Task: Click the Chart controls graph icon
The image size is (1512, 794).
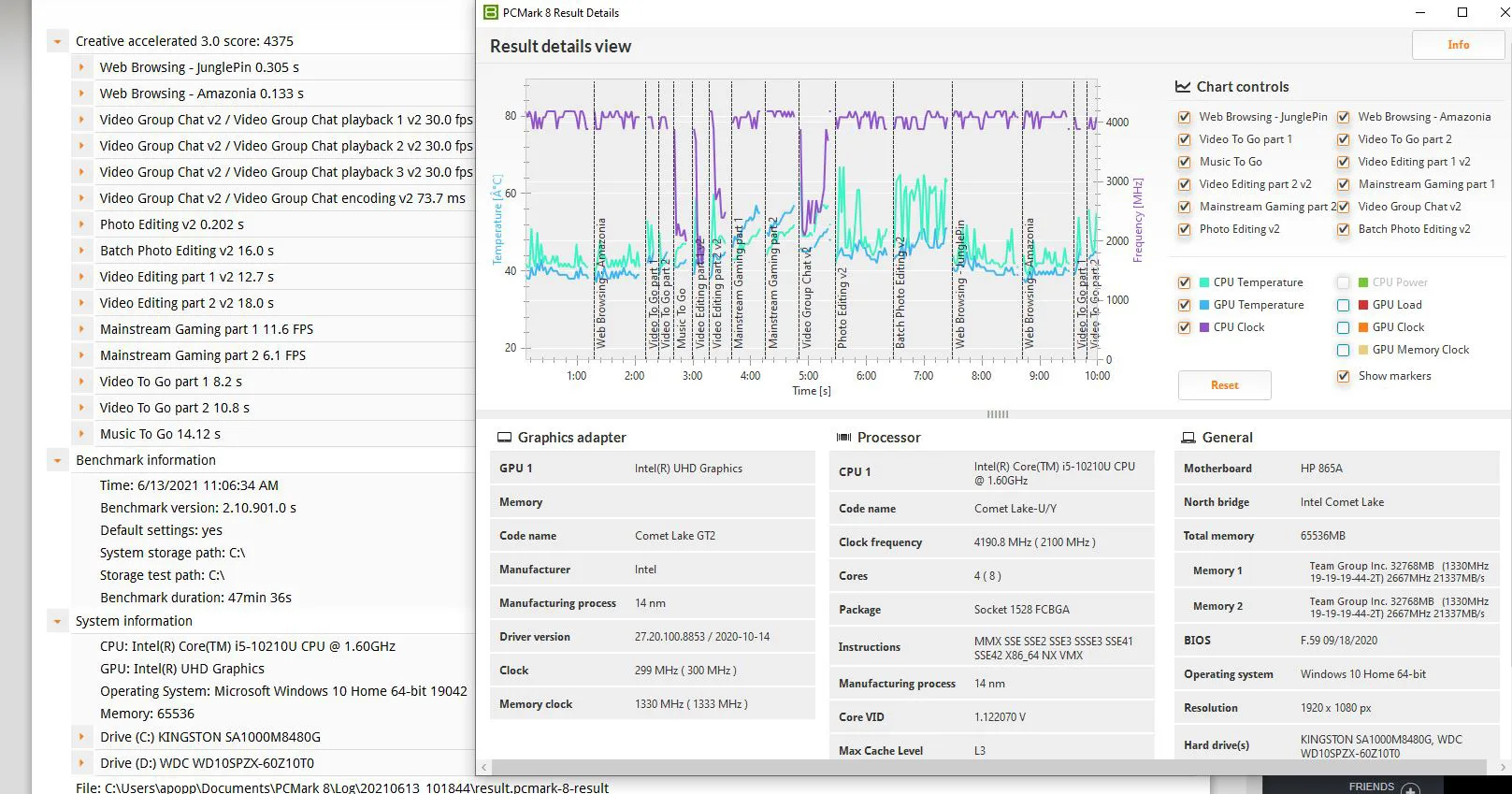Action: [1183, 86]
